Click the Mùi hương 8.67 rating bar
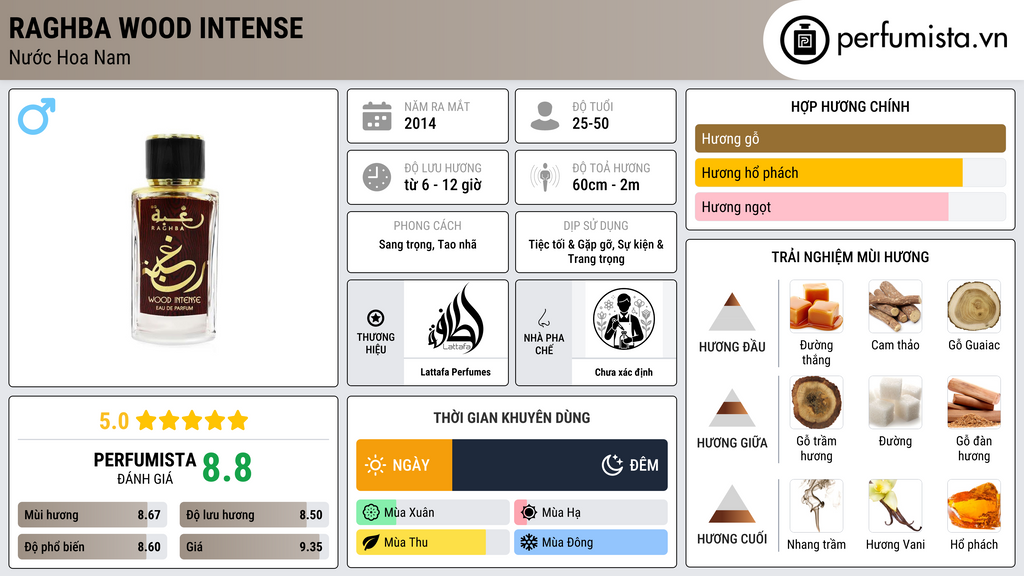The width and height of the screenshot is (1024, 576). tap(92, 515)
